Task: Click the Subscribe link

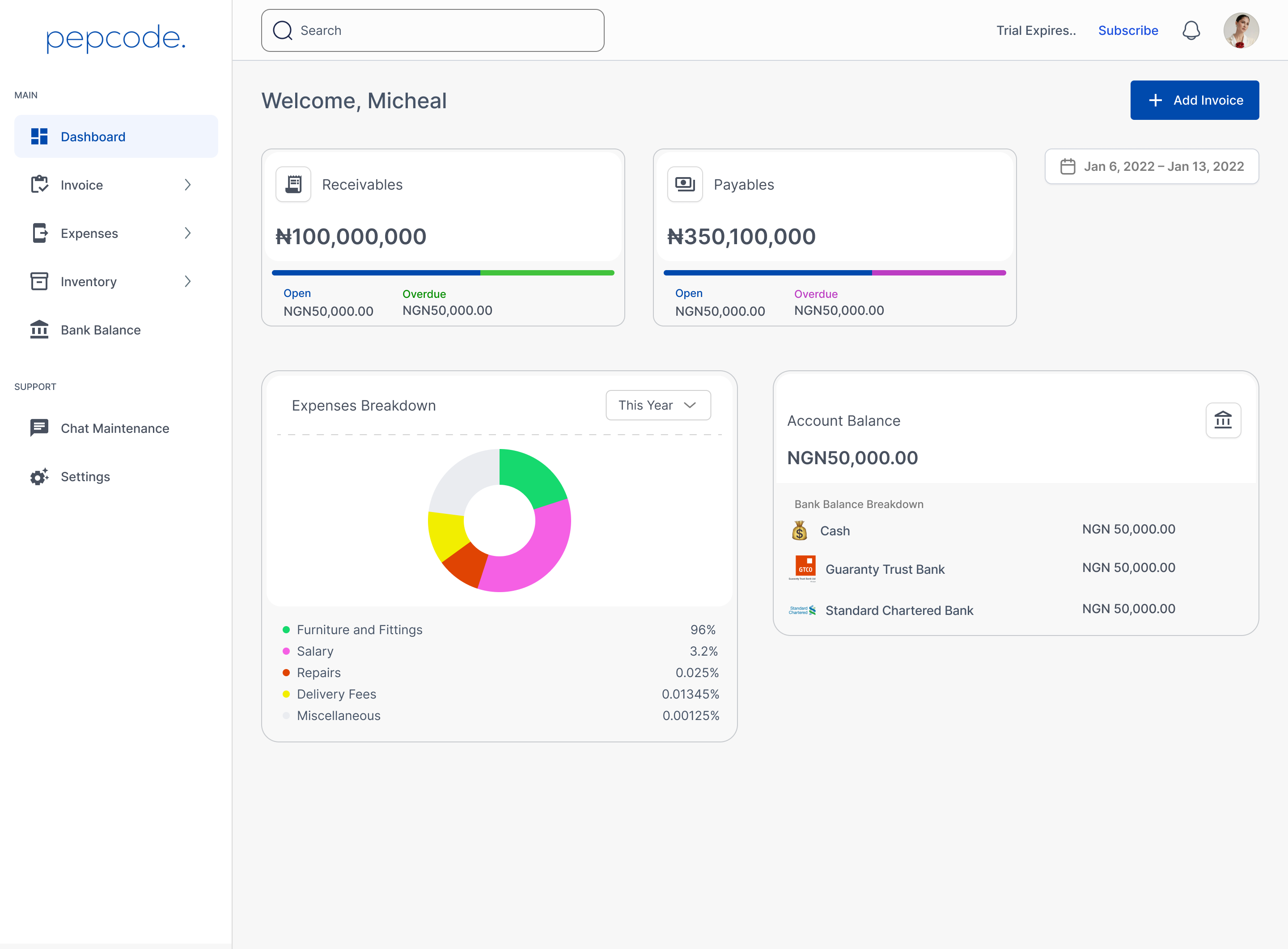Action: tap(1128, 30)
